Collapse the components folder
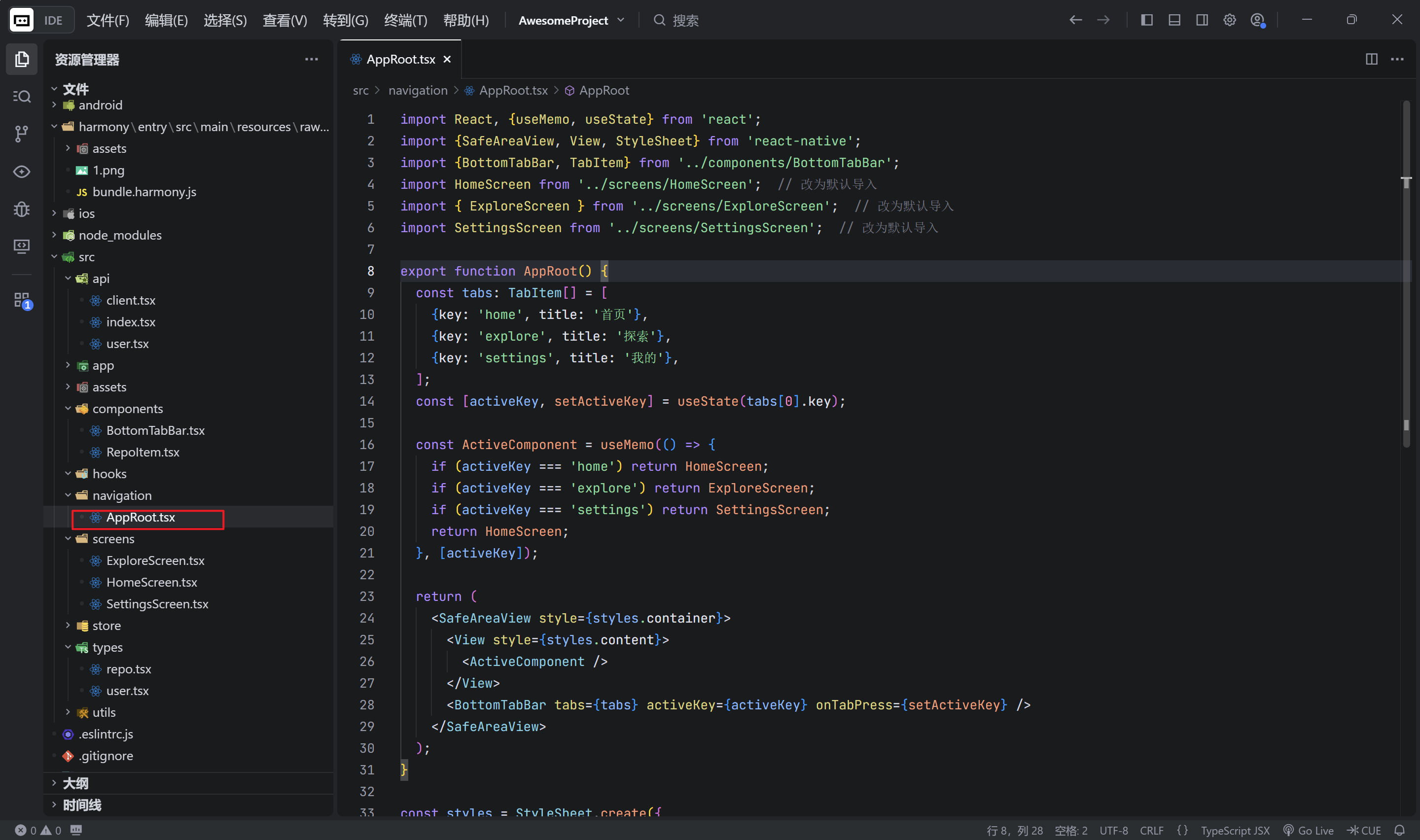 tap(68, 408)
